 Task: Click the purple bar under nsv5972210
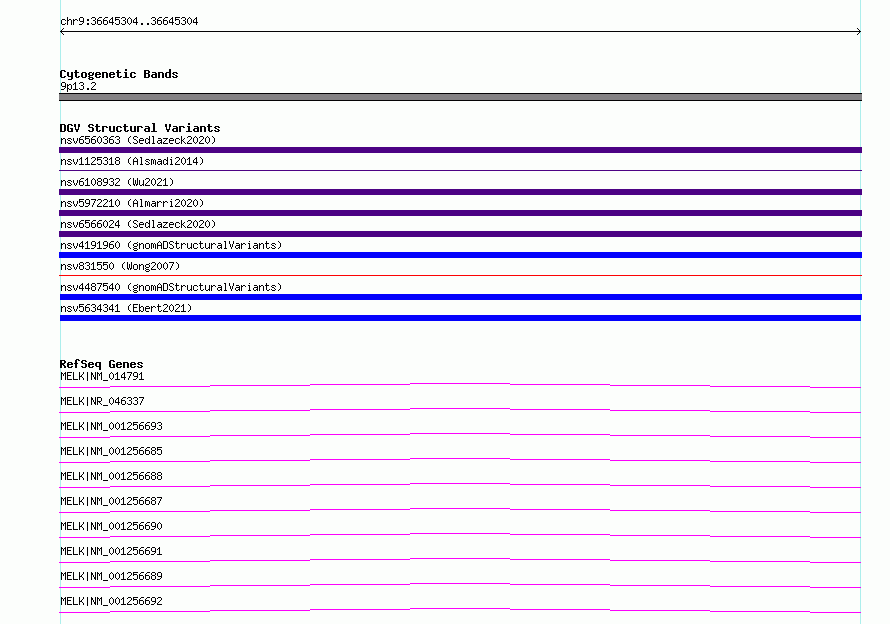pyautogui.click(x=460, y=213)
